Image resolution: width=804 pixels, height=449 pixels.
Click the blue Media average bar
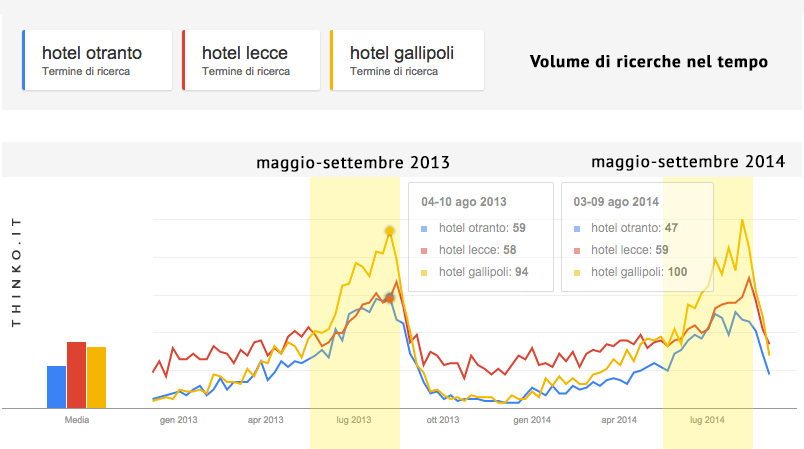point(57,386)
